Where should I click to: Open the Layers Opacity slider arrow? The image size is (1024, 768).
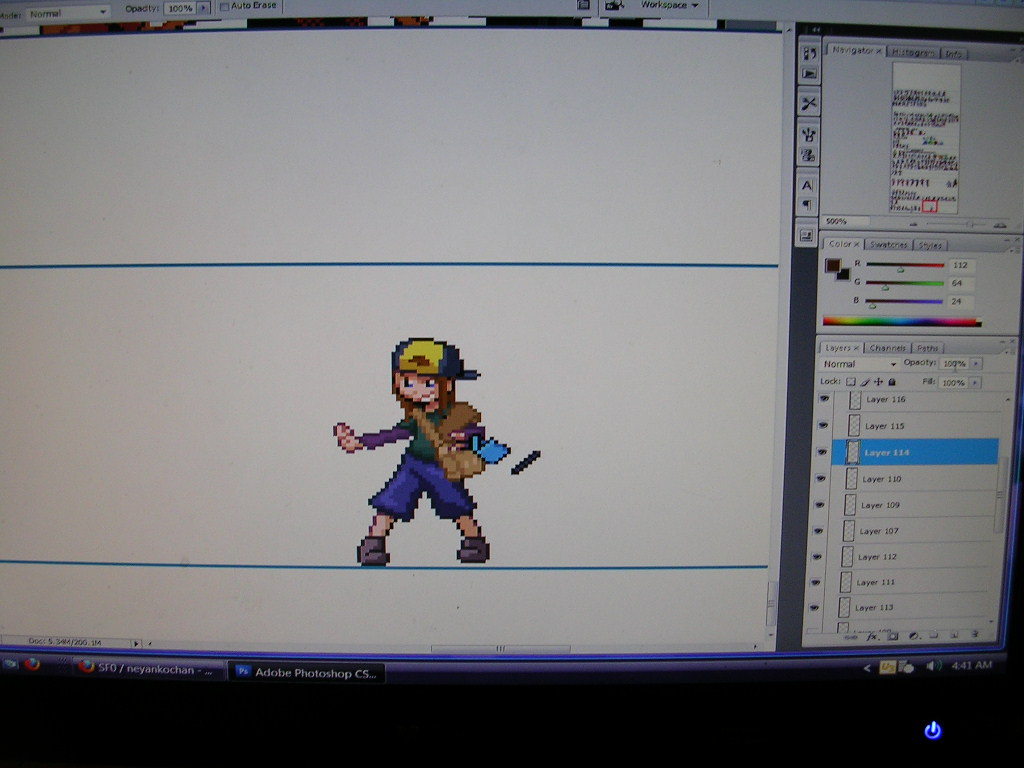coord(976,364)
